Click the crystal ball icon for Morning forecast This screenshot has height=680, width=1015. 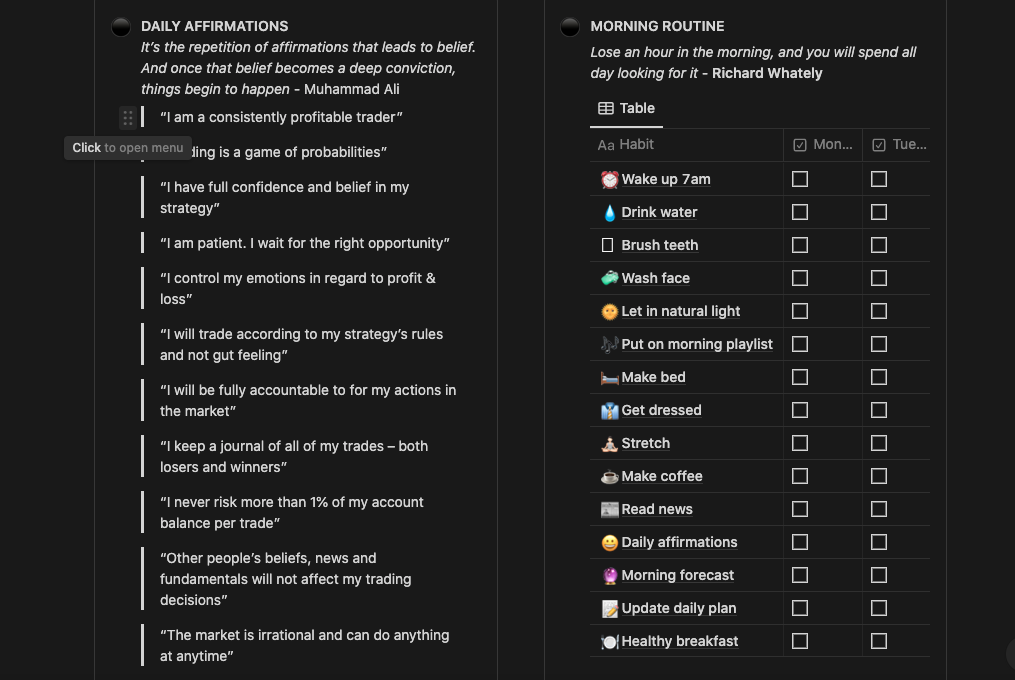tap(609, 576)
